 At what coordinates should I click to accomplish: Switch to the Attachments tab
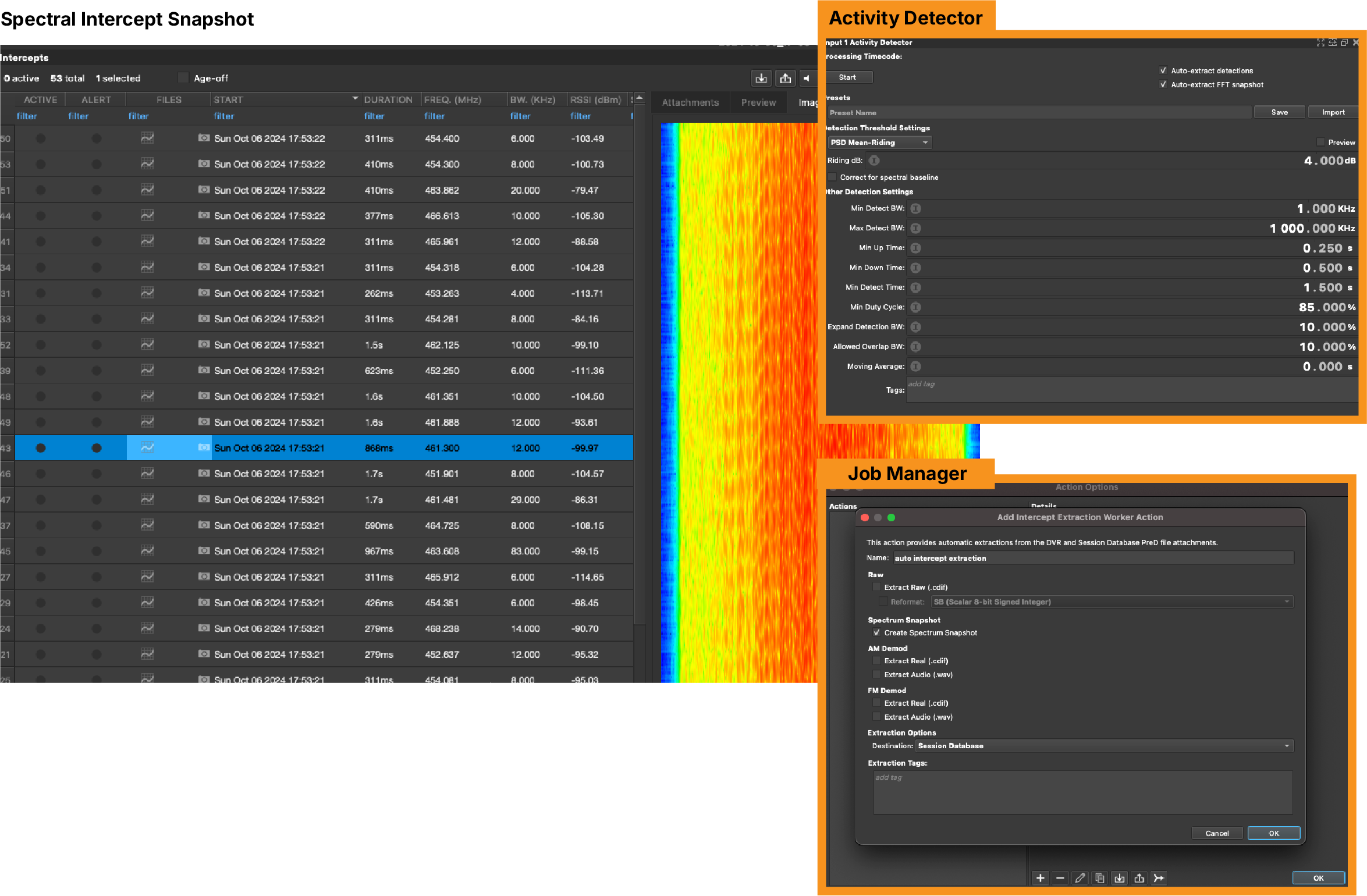[x=690, y=102]
